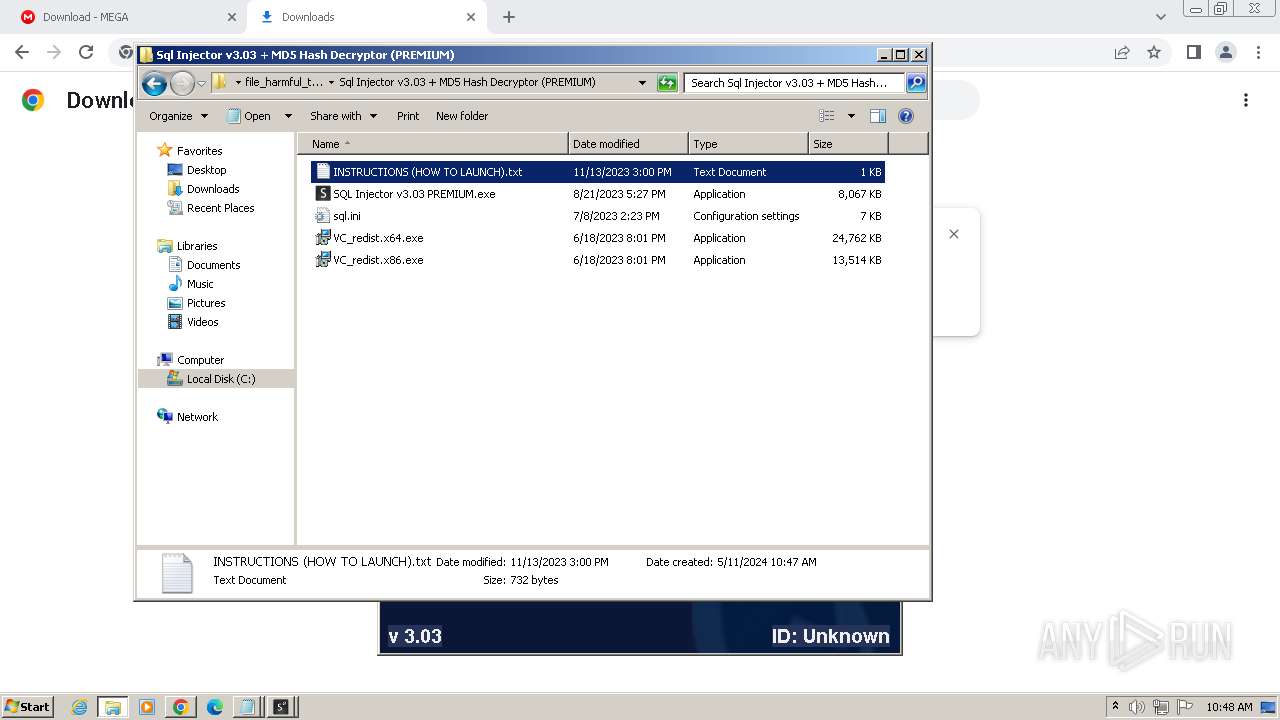The width and height of the screenshot is (1280, 720).
Task: Toggle the preview pane button
Action: pyautogui.click(x=878, y=116)
